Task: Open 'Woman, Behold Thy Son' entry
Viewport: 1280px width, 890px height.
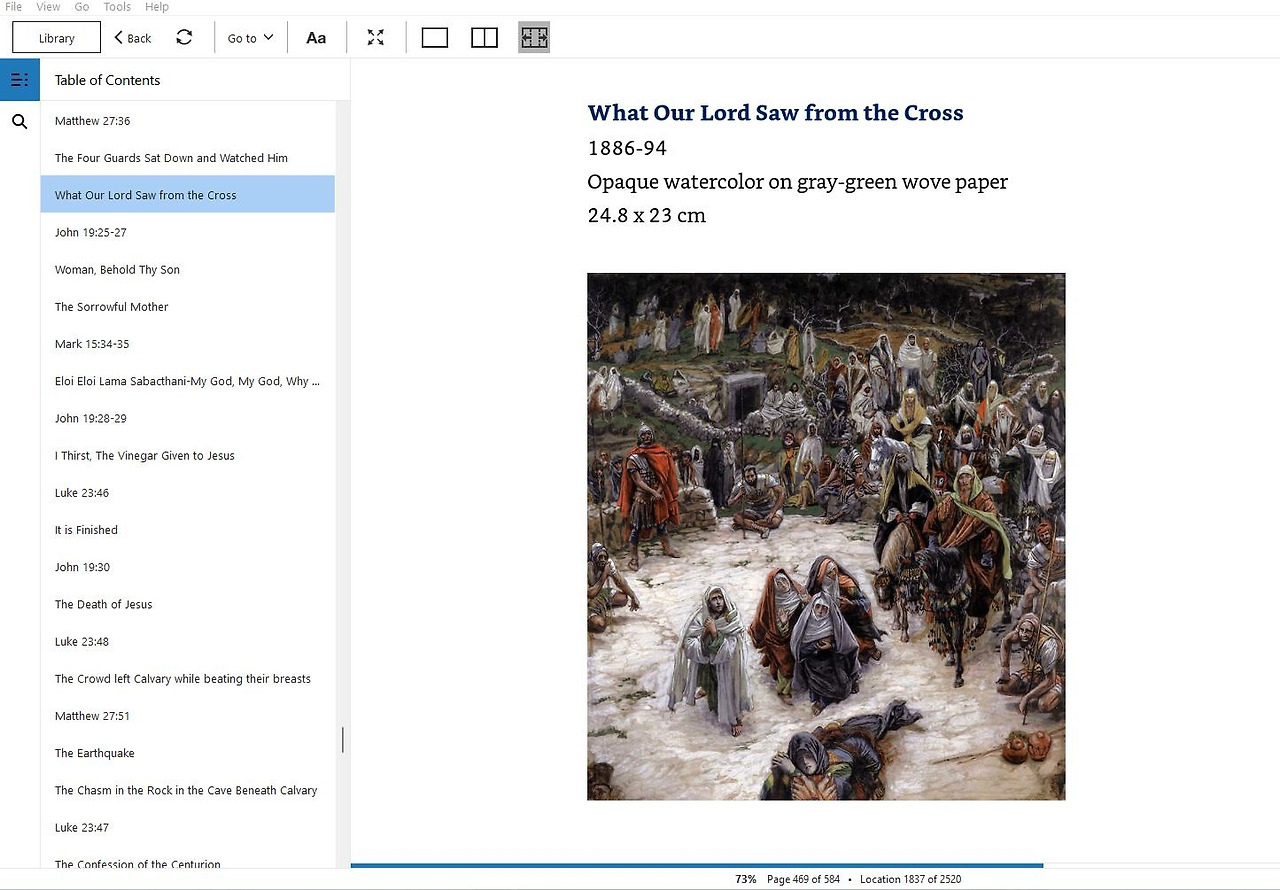Action: point(188,270)
